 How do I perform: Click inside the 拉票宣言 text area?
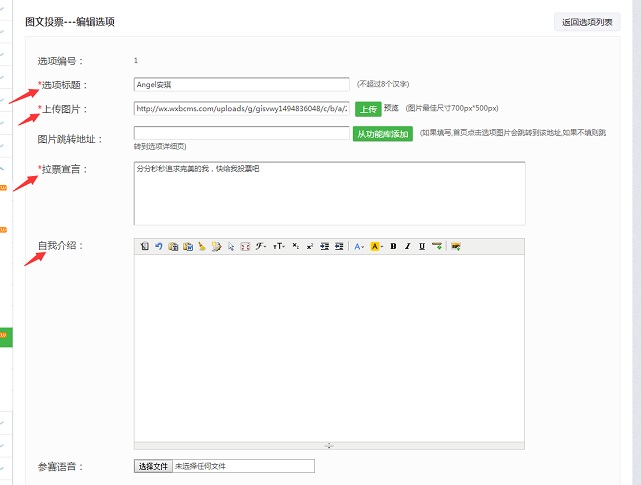click(329, 193)
